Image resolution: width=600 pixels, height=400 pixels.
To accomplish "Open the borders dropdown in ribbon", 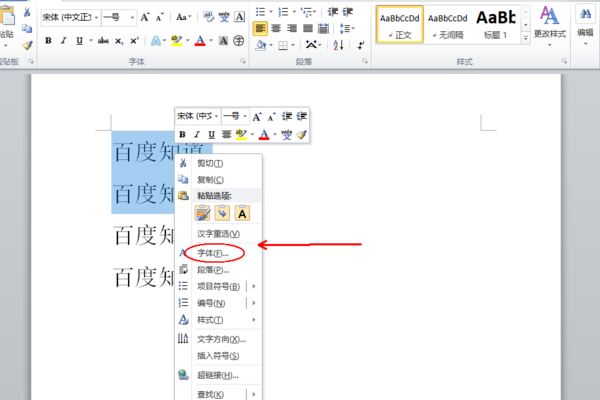I will [x=293, y=46].
